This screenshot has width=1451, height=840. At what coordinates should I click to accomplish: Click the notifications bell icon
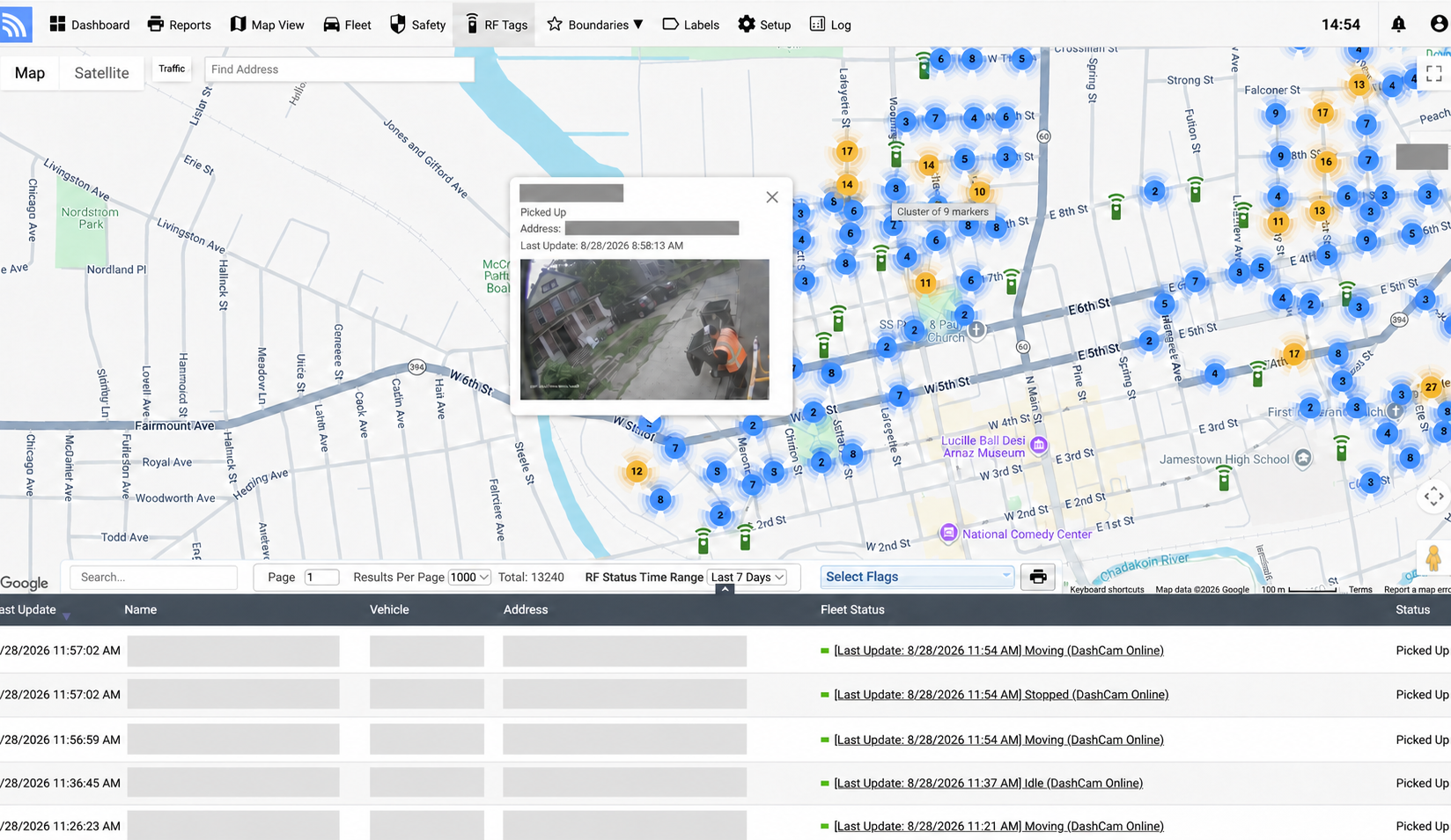[x=1398, y=25]
